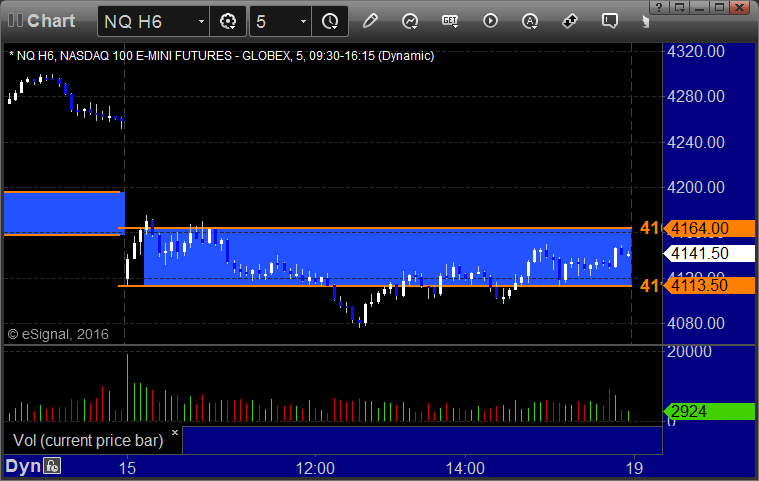The width and height of the screenshot is (759, 481).
Task: Expand the NQ H6 symbol dropdown arrow
Action: 201,21
